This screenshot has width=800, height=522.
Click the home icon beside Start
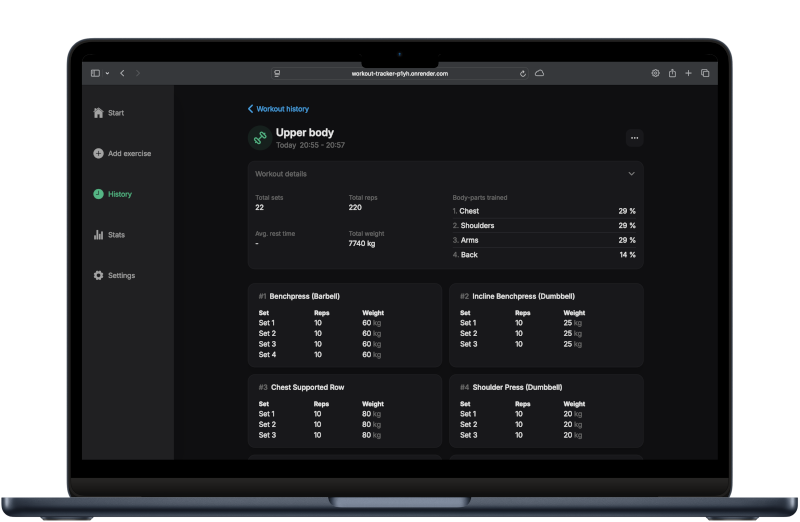[x=98, y=113]
